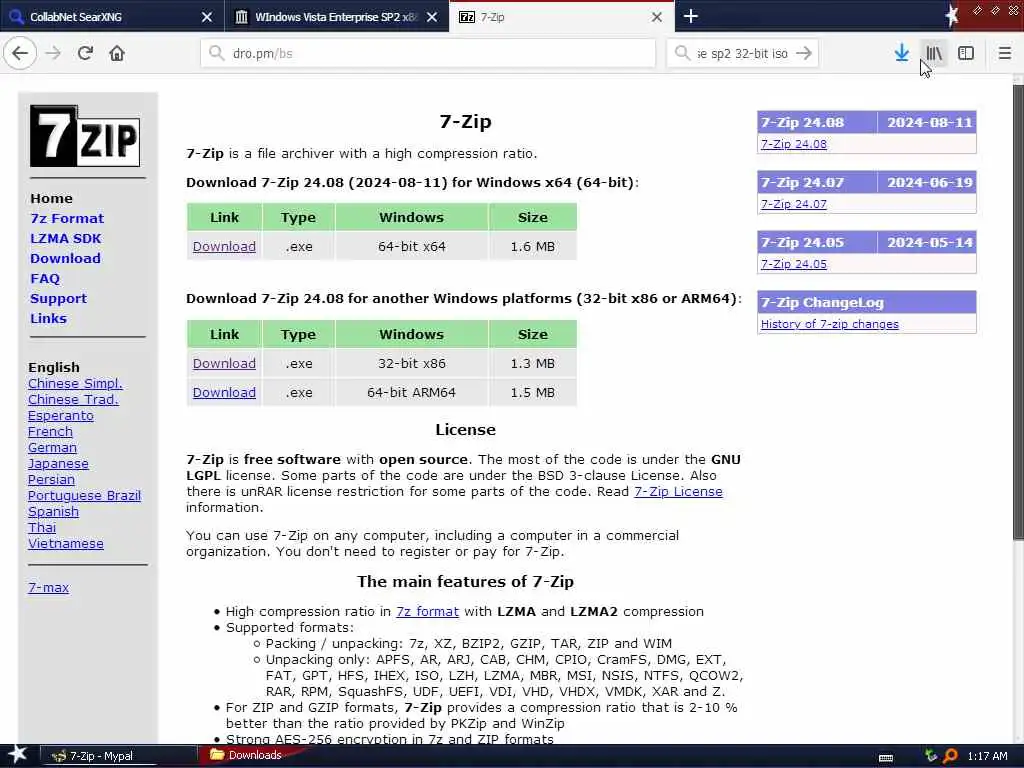This screenshot has width=1024, height=768.
Task: Open the hamburger application menu
Action: (x=1004, y=53)
